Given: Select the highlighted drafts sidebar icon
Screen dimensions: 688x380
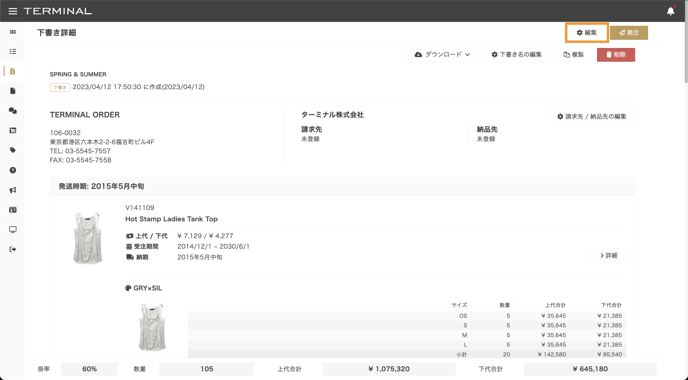Looking at the screenshot, I should 13,71.
